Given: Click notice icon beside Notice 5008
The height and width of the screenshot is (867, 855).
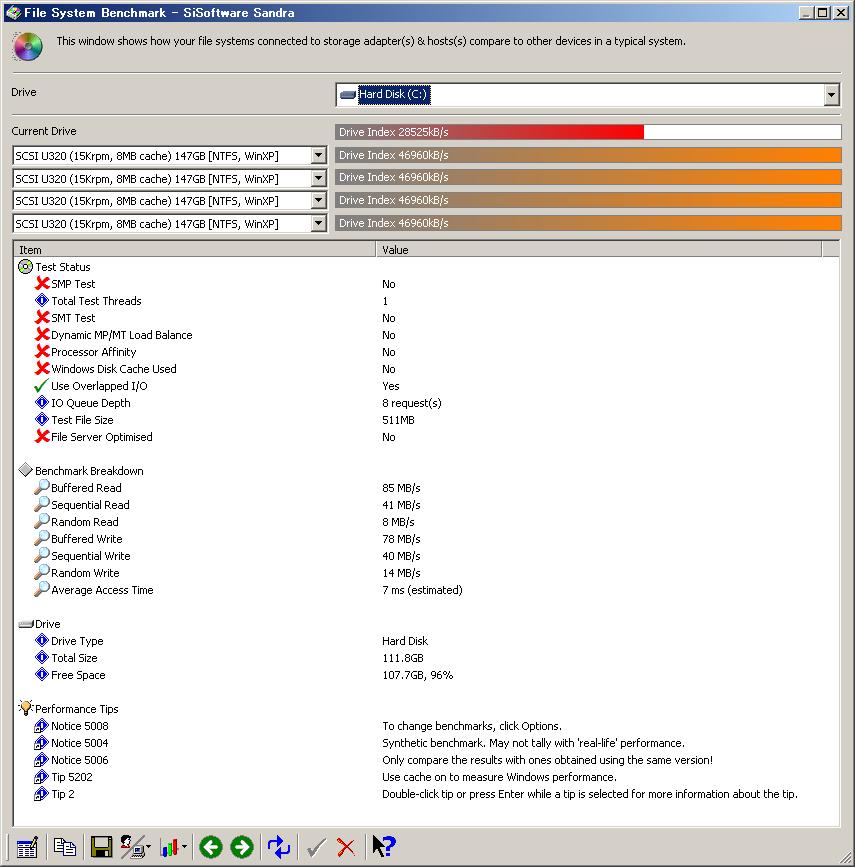Looking at the screenshot, I should 41,725.
